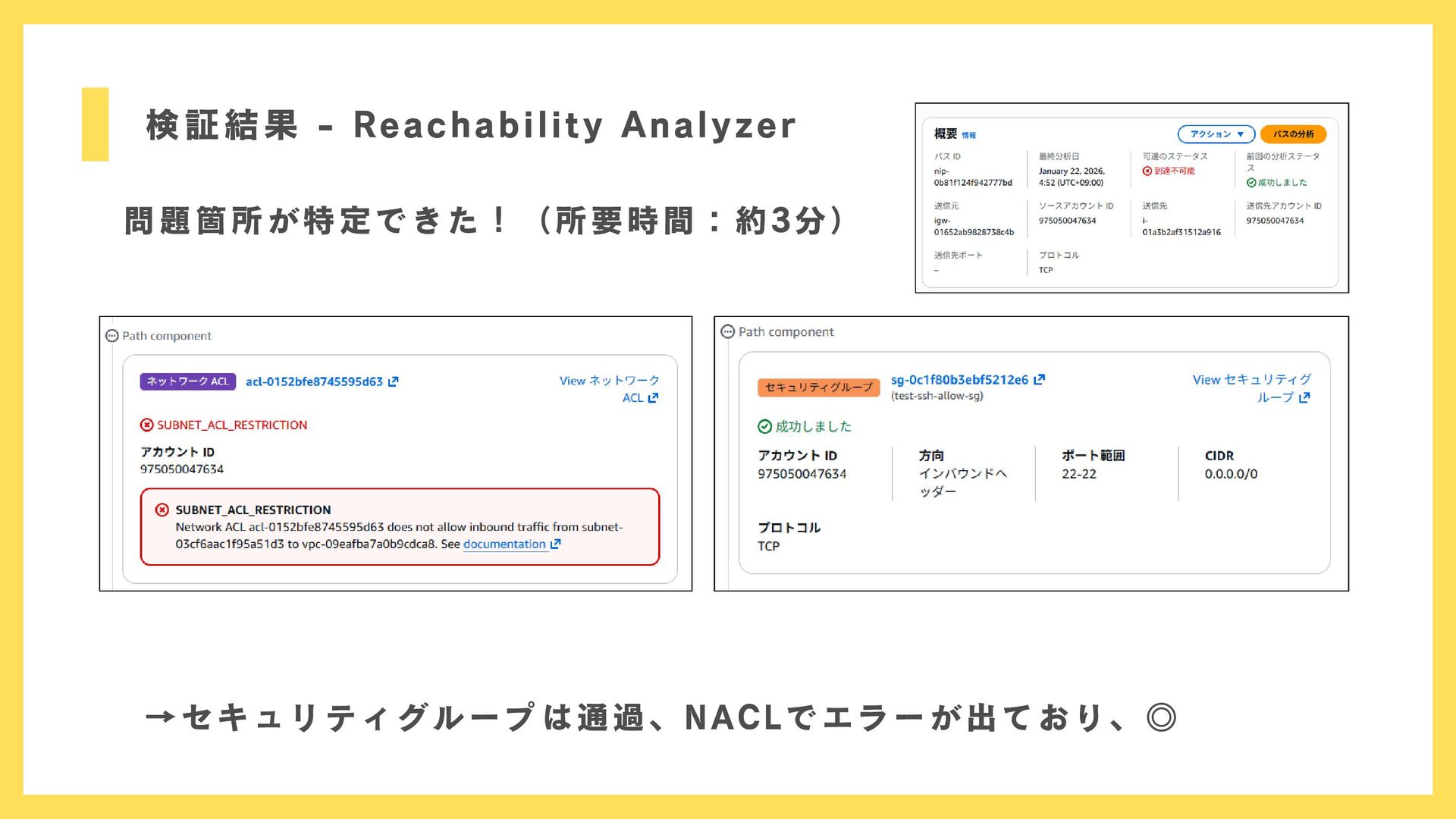The image size is (1456, 819).
Task: Click external link icon beside acl-0152bfe8745595d63
Action: (x=393, y=382)
